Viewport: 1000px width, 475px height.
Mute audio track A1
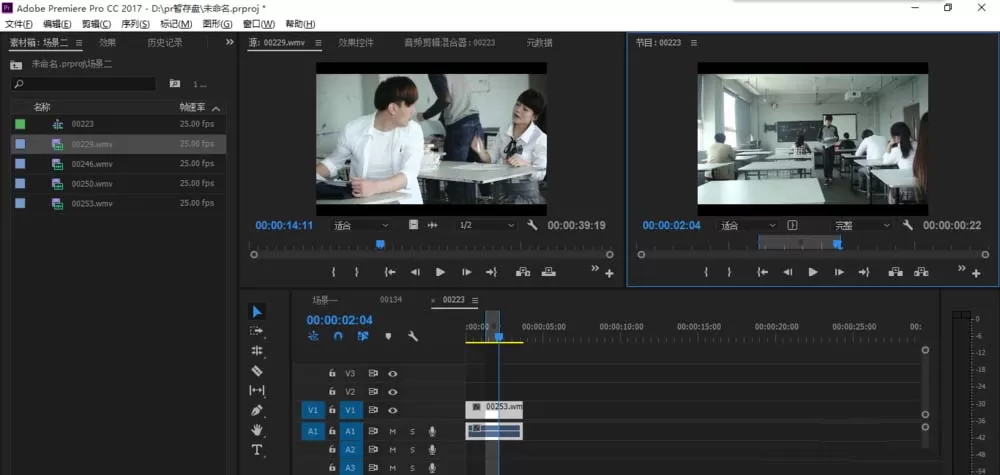393,432
